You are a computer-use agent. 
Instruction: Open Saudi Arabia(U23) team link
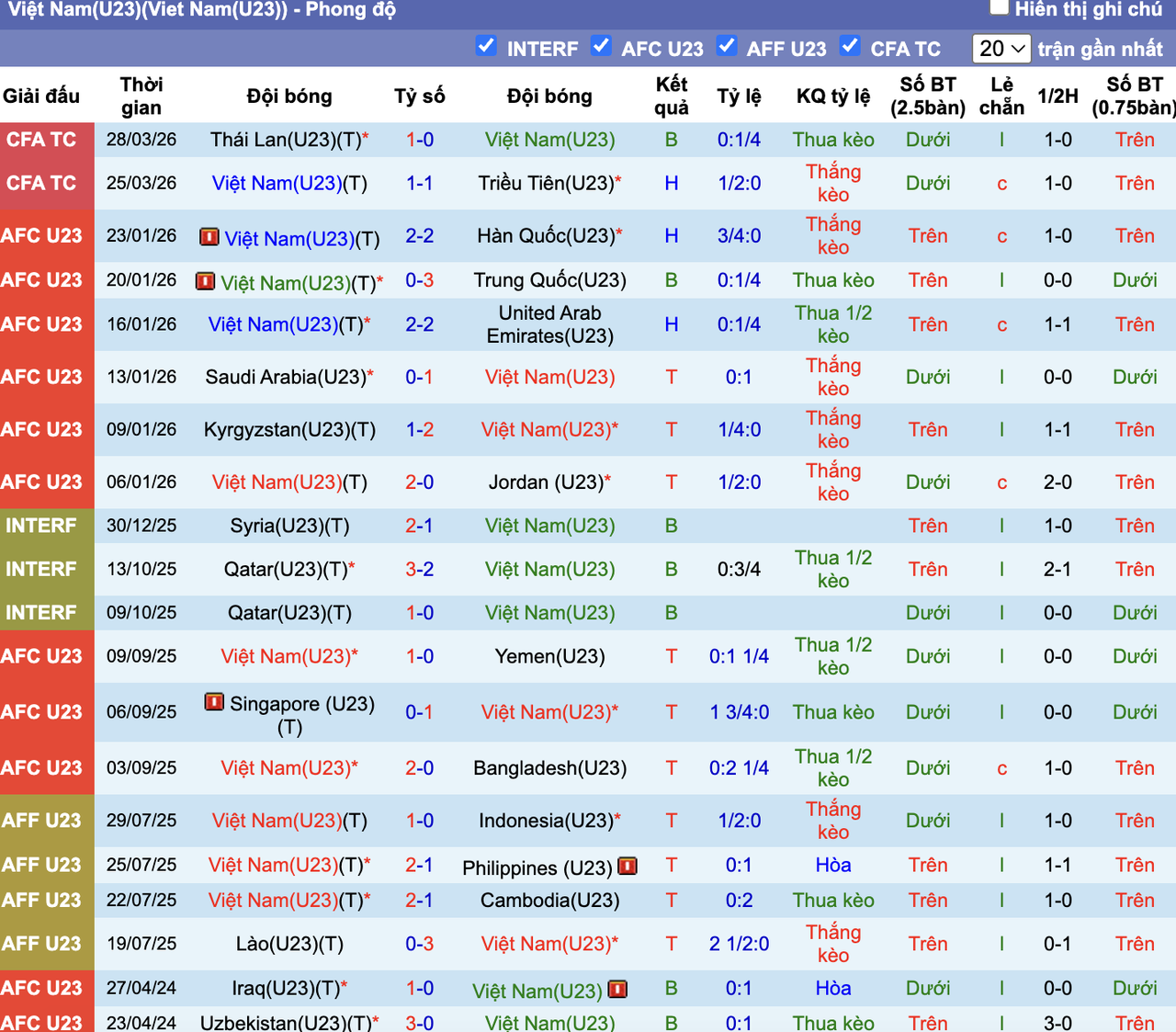click(x=286, y=377)
